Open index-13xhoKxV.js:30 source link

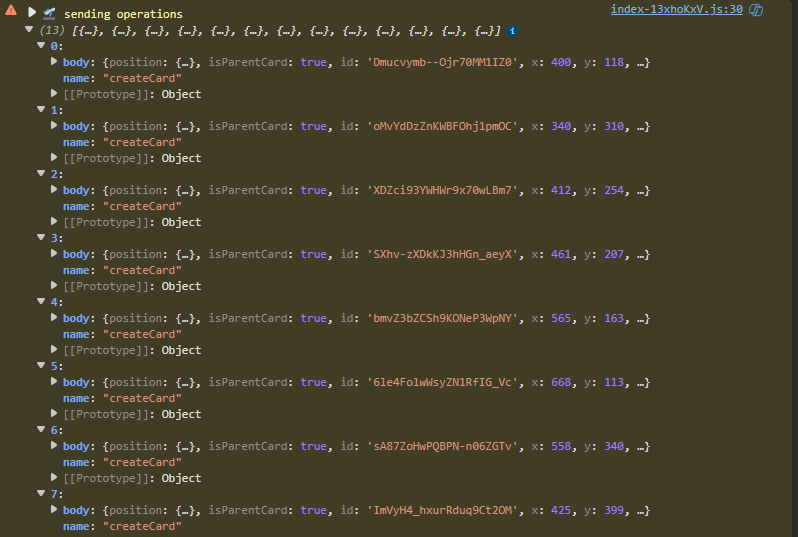click(676, 10)
